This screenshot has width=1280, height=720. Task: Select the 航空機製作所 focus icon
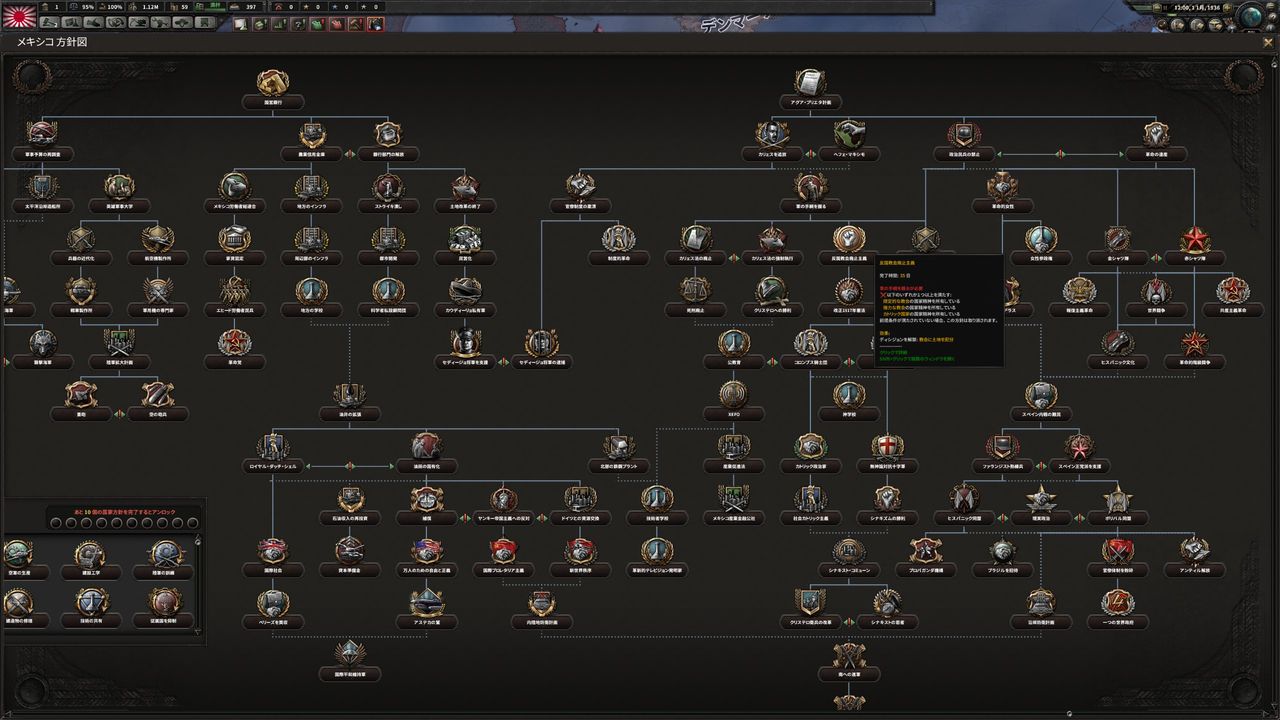158,238
